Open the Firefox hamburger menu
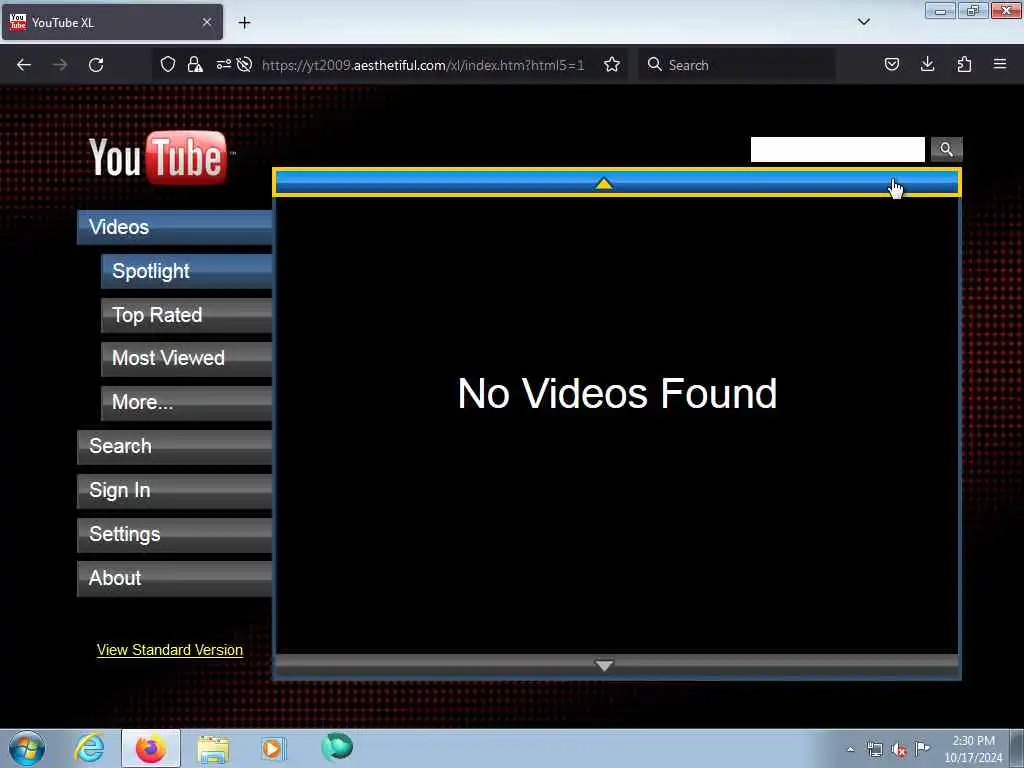 point(1000,64)
